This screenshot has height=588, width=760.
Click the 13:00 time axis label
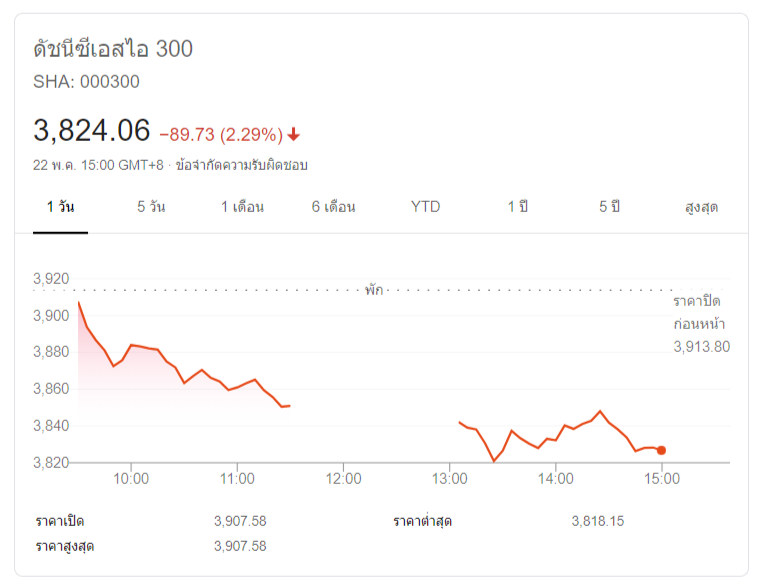coord(450,479)
